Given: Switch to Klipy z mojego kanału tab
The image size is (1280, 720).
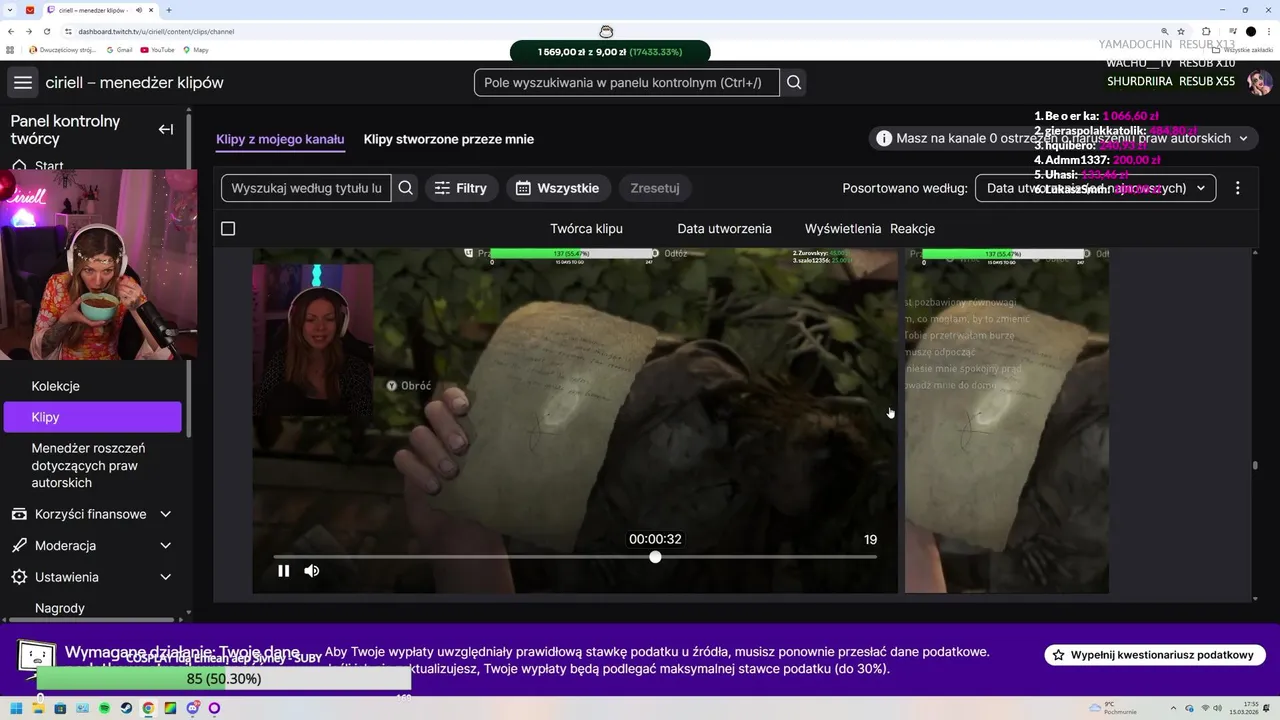Looking at the screenshot, I should [x=280, y=139].
